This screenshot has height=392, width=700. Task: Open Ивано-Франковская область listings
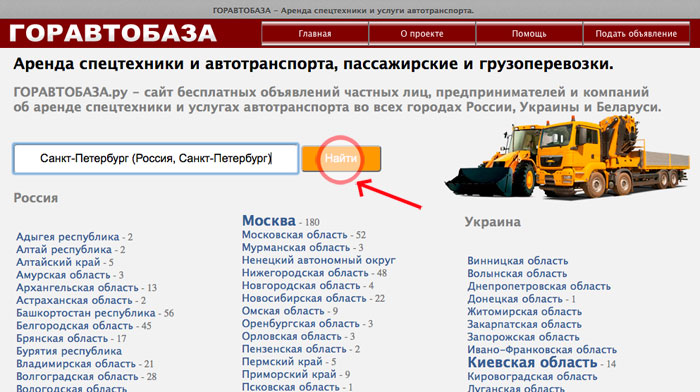(x=542, y=350)
